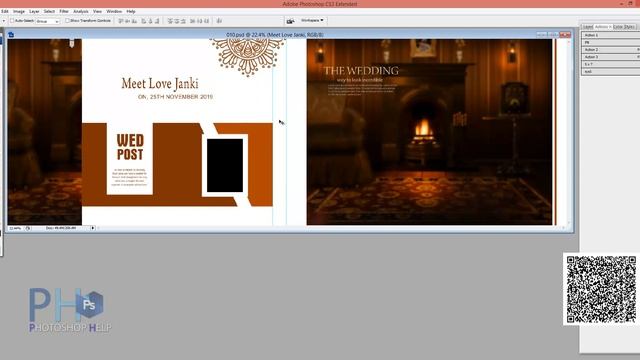Open the Select menu
640x360 pixels.
pos(49,11)
